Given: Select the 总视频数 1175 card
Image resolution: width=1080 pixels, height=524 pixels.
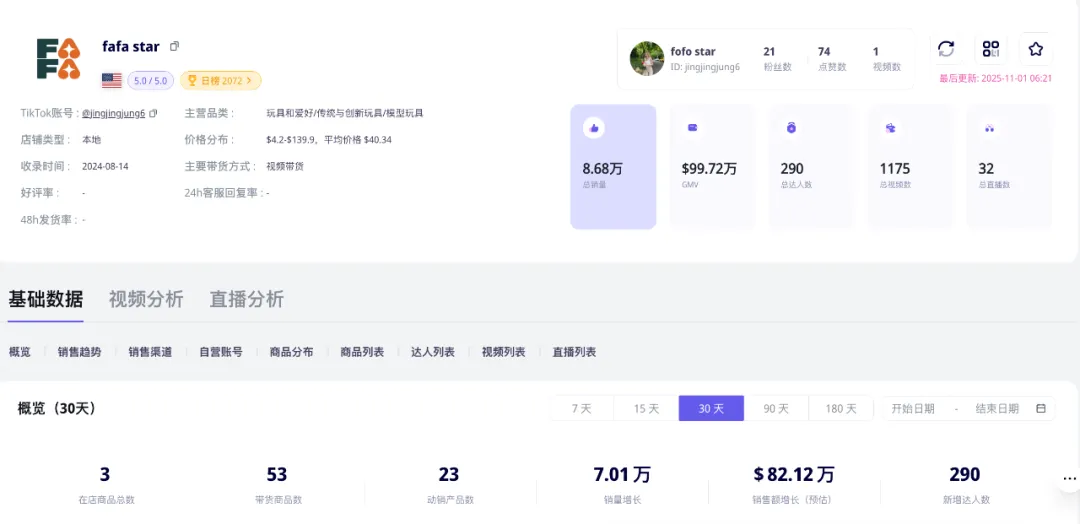Looking at the screenshot, I should (911, 167).
